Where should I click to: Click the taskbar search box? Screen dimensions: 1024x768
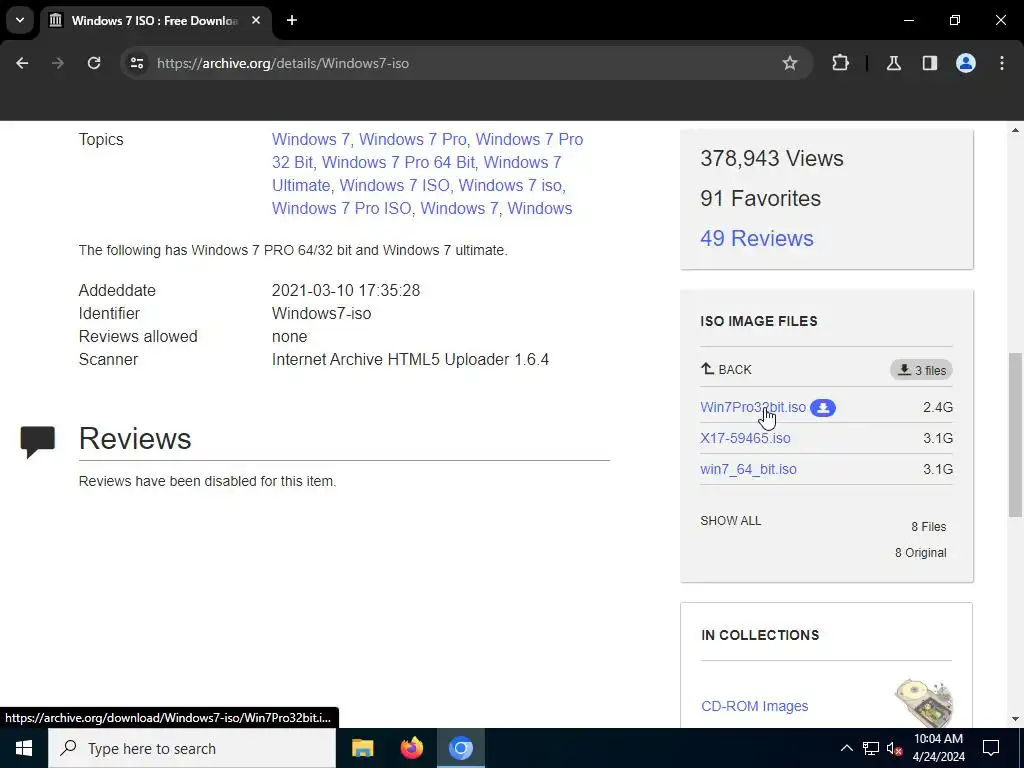pyautogui.click(x=192, y=748)
